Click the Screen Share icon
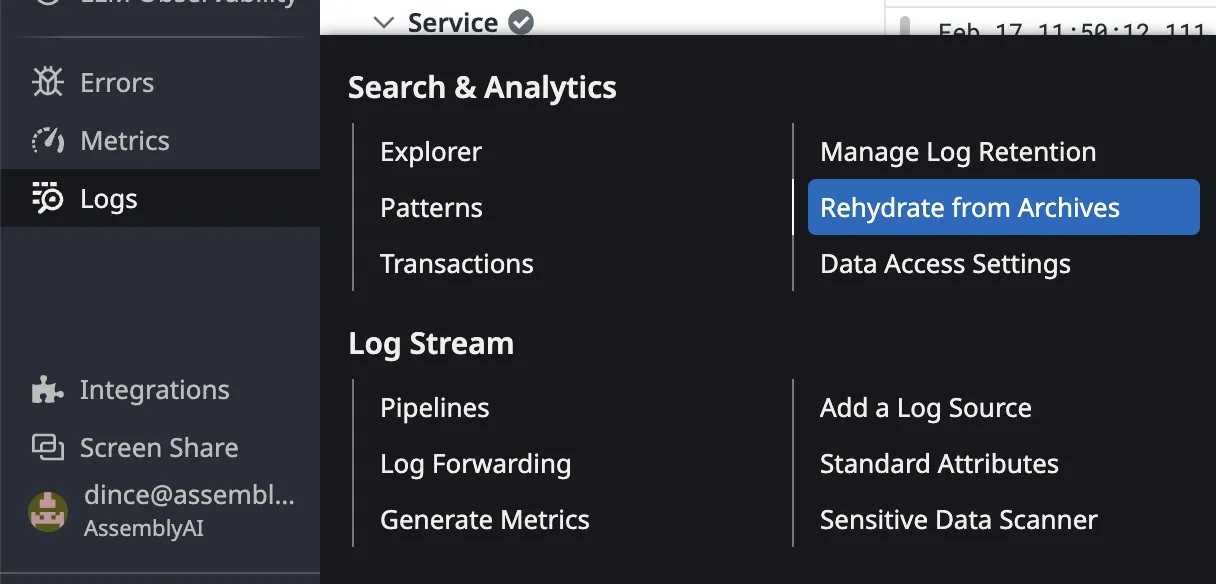This screenshot has width=1216, height=584. click(x=47, y=448)
